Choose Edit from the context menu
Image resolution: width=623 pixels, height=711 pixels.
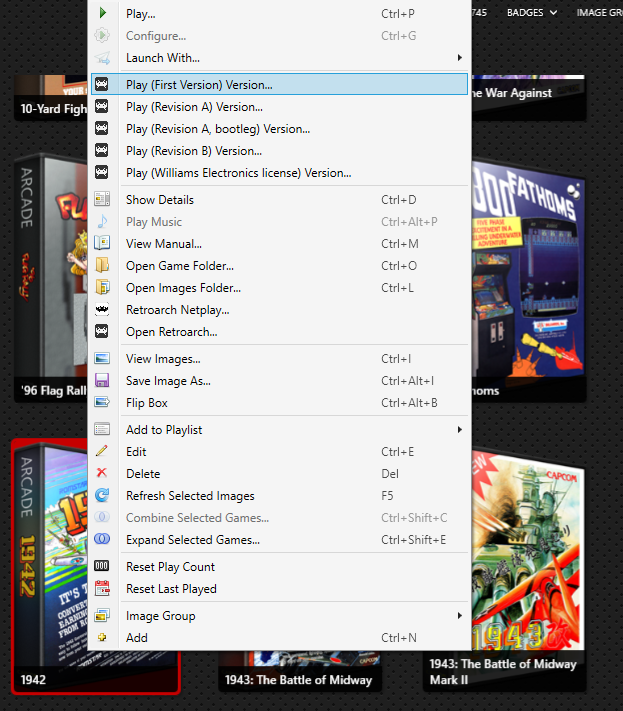pos(280,452)
